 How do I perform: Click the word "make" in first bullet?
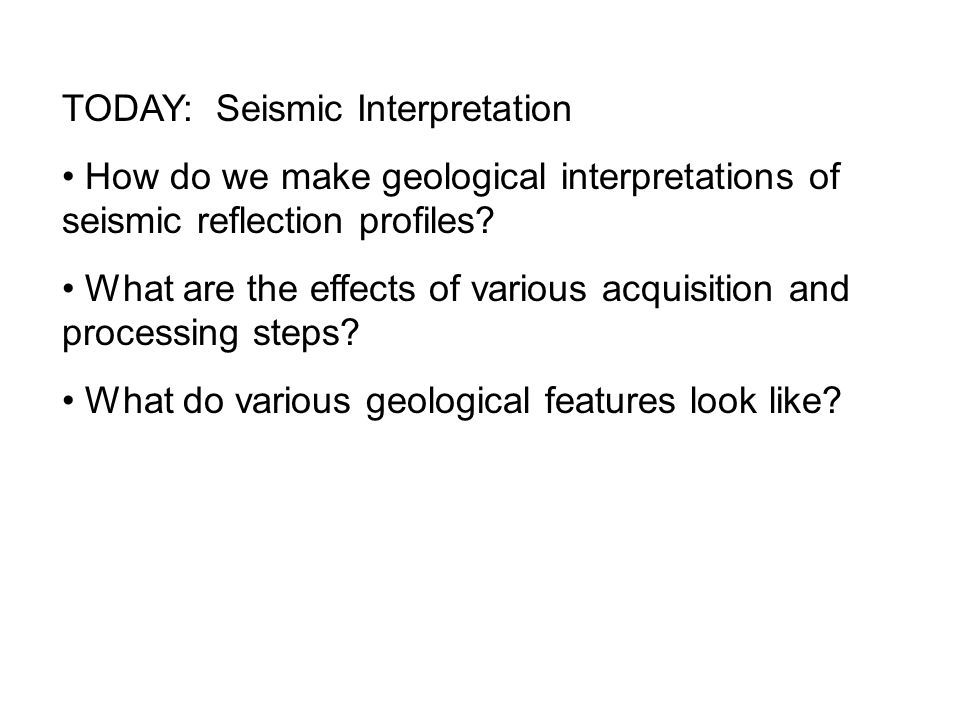(x=325, y=176)
